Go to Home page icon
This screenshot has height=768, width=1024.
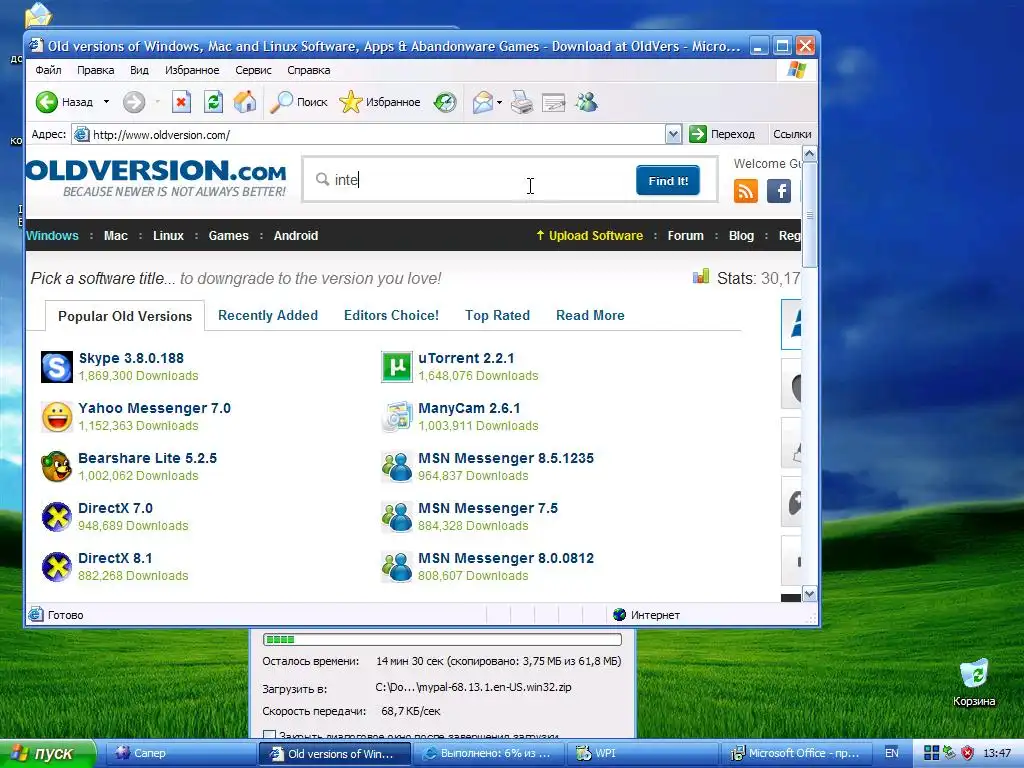(x=245, y=102)
